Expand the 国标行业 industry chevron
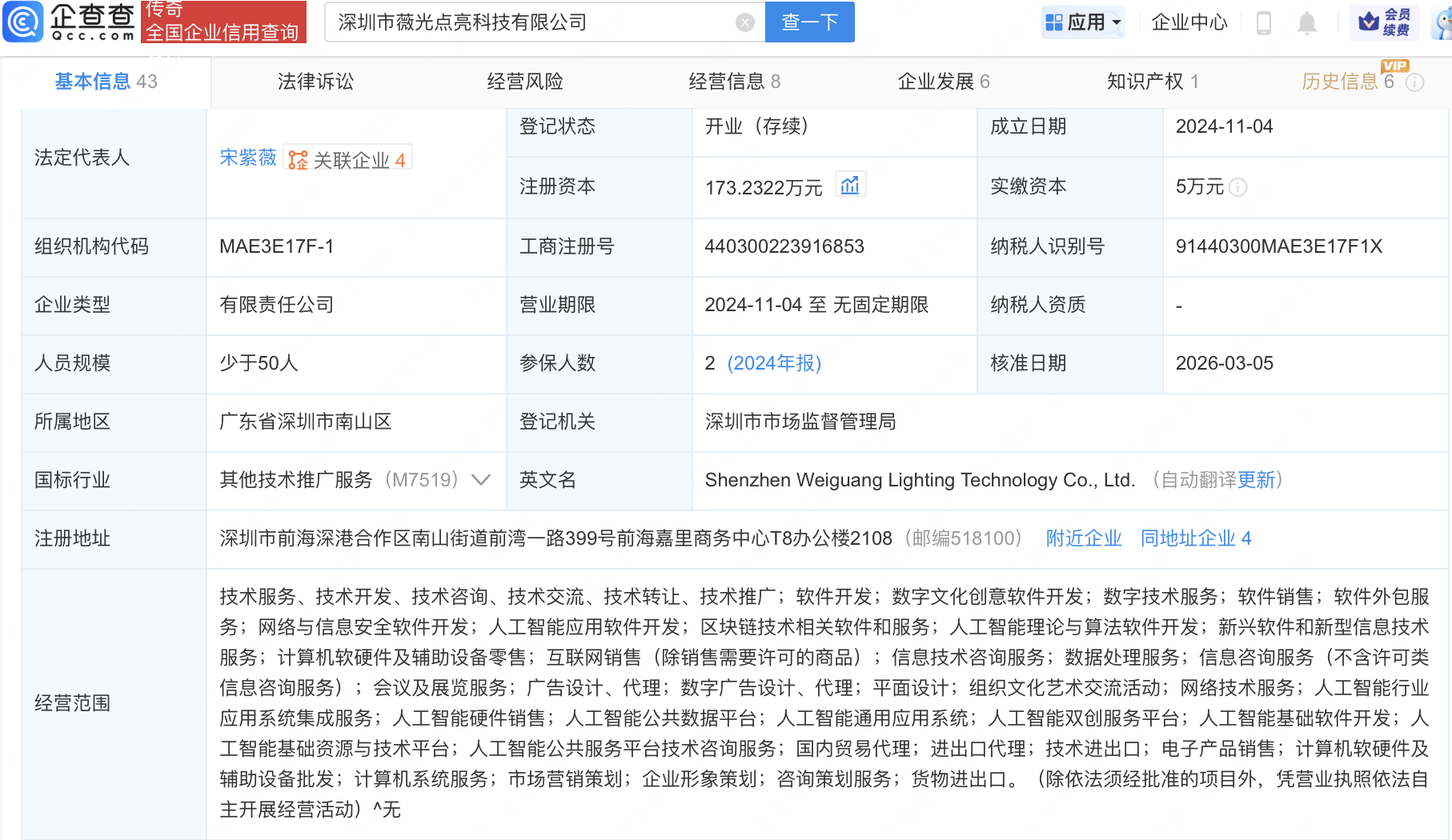 tap(481, 480)
